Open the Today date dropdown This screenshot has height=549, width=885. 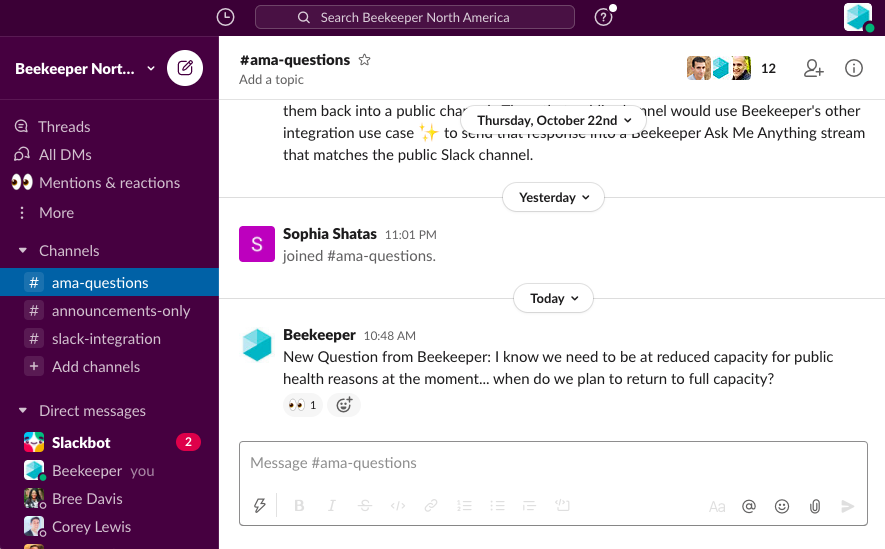click(x=553, y=298)
